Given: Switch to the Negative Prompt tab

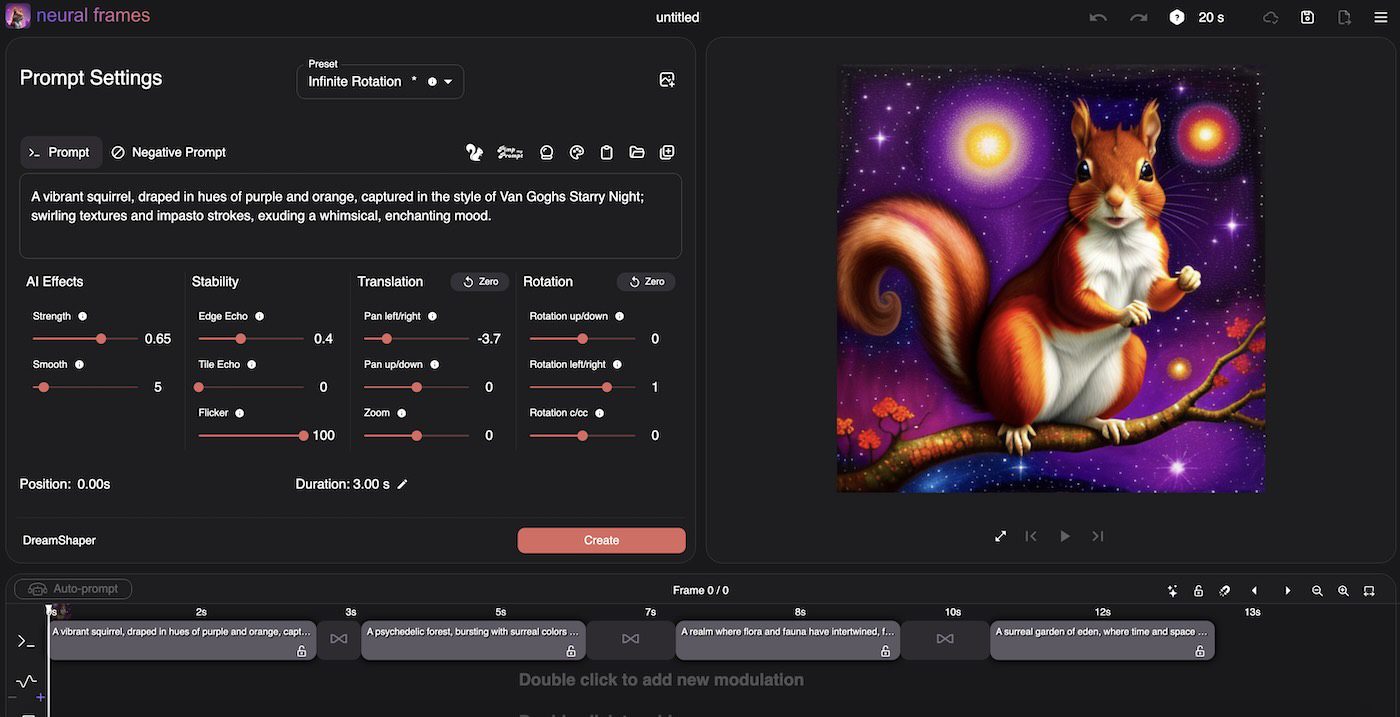Looking at the screenshot, I should [x=168, y=152].
